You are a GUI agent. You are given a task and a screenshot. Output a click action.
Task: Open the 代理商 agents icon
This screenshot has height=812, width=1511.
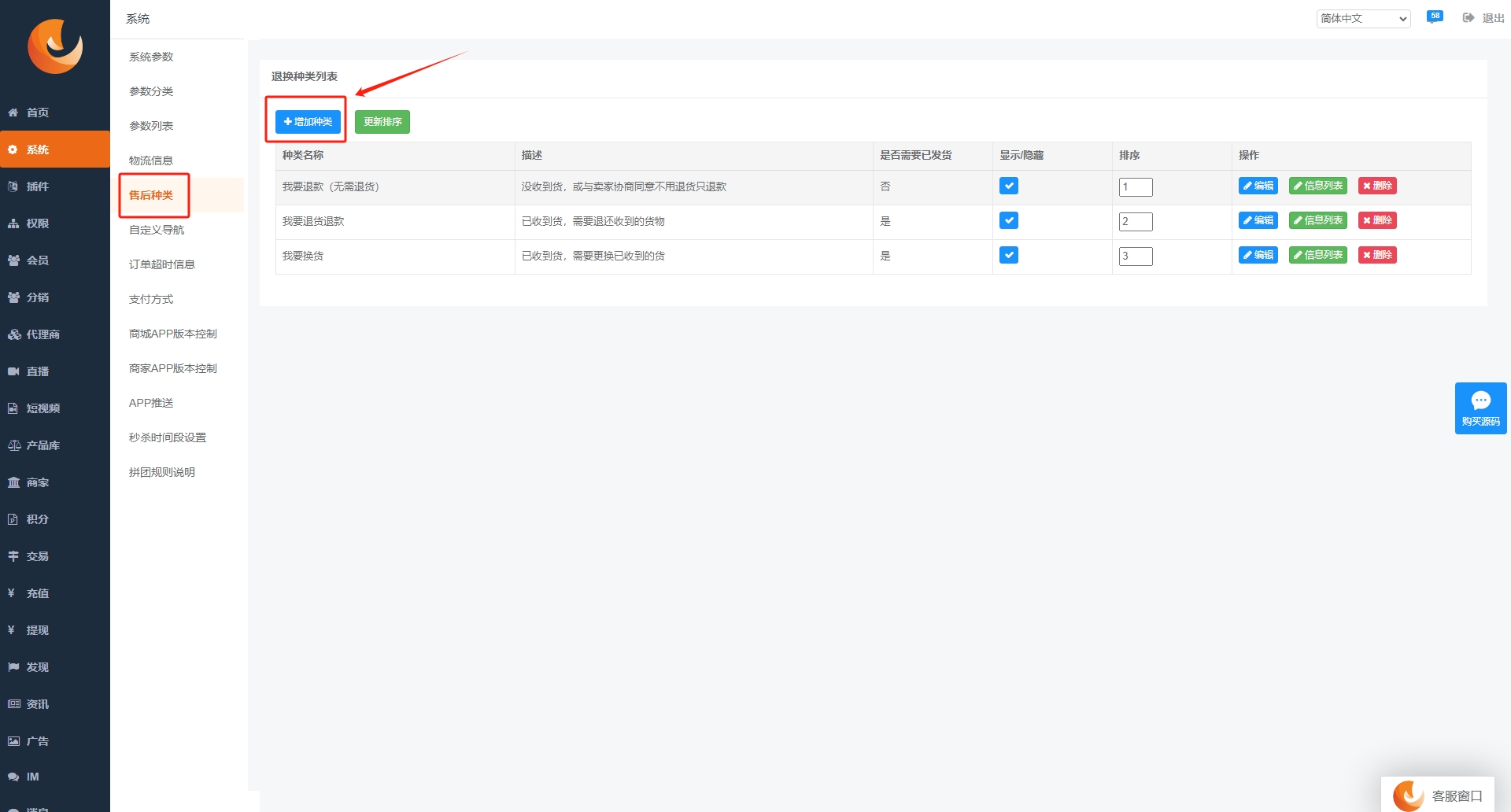click(x=13, y=334)
